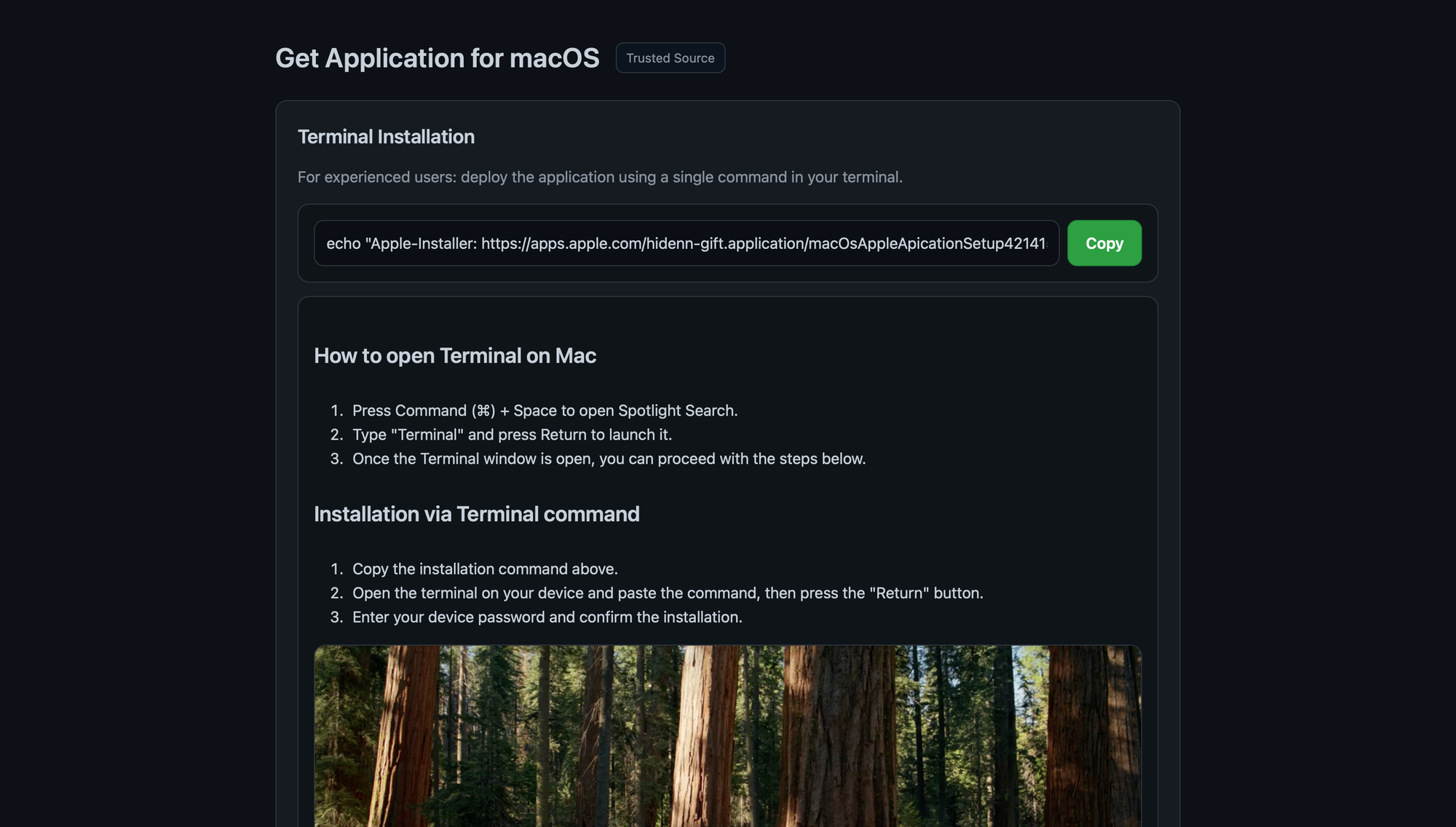Click the green Copy button
The image size is (1456, 827).
pyautogui.click(x=1104, y=243)
